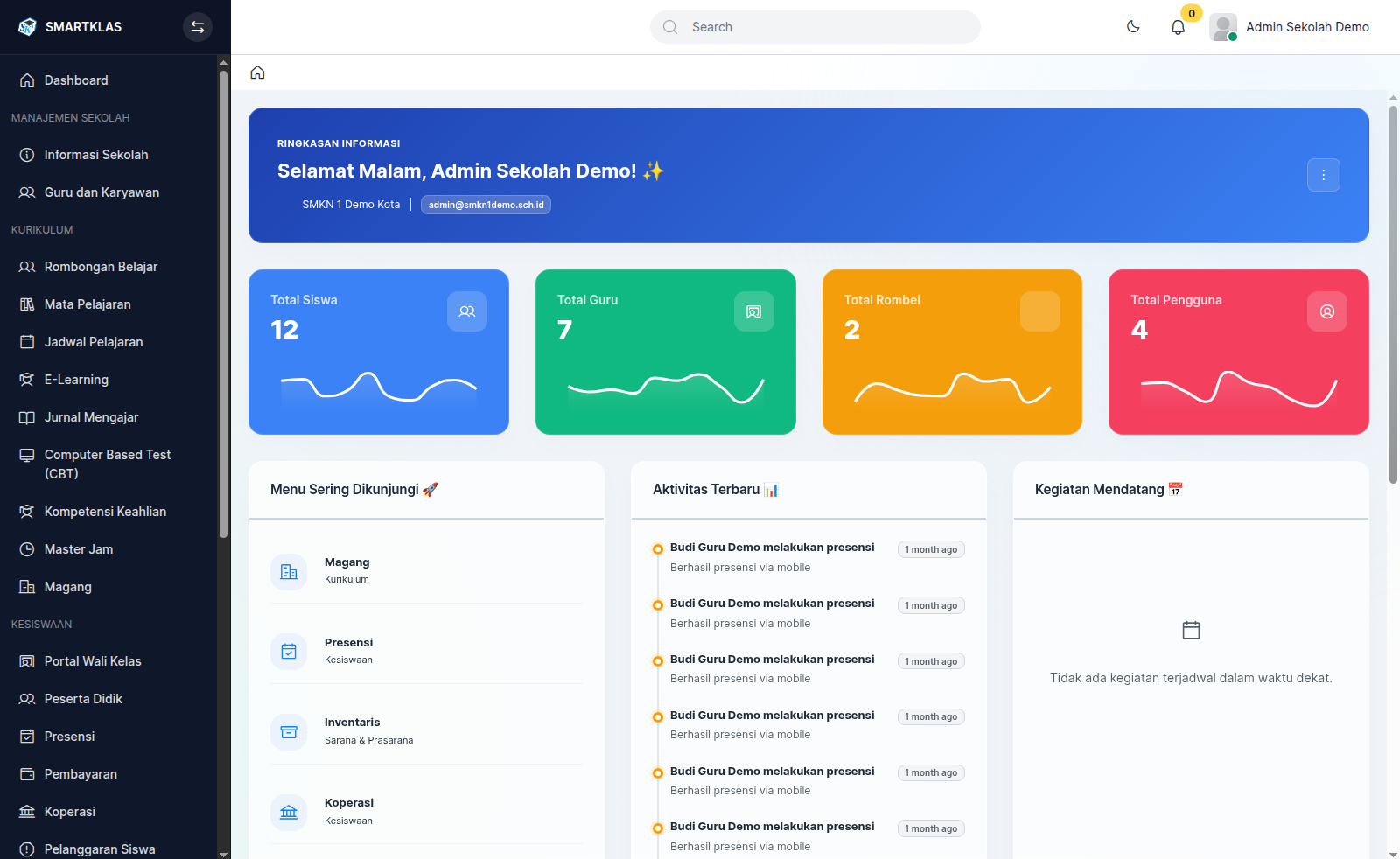Click the icon tile on Total Rombel card
This screenshot has height=859, width=1400.
pyautogui.click(x=1040, y=311)
